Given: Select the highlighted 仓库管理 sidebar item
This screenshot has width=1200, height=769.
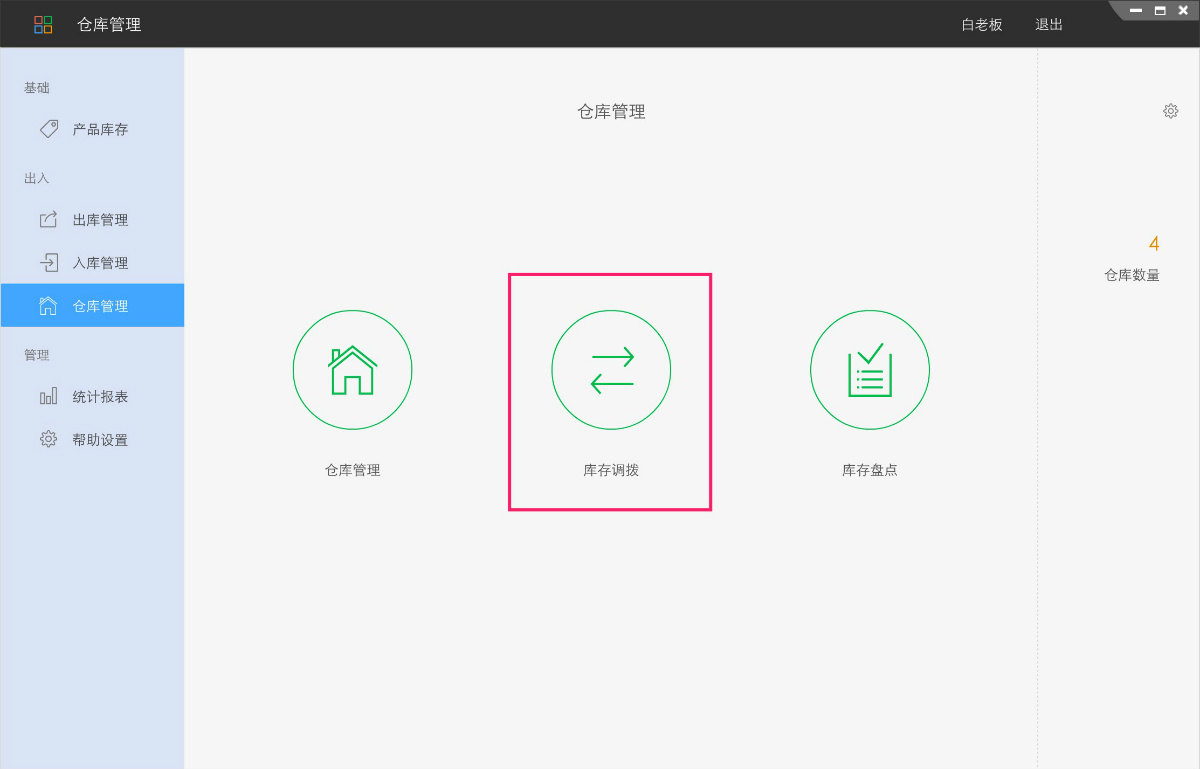Looking at the screenshot, I should [92, 305].
